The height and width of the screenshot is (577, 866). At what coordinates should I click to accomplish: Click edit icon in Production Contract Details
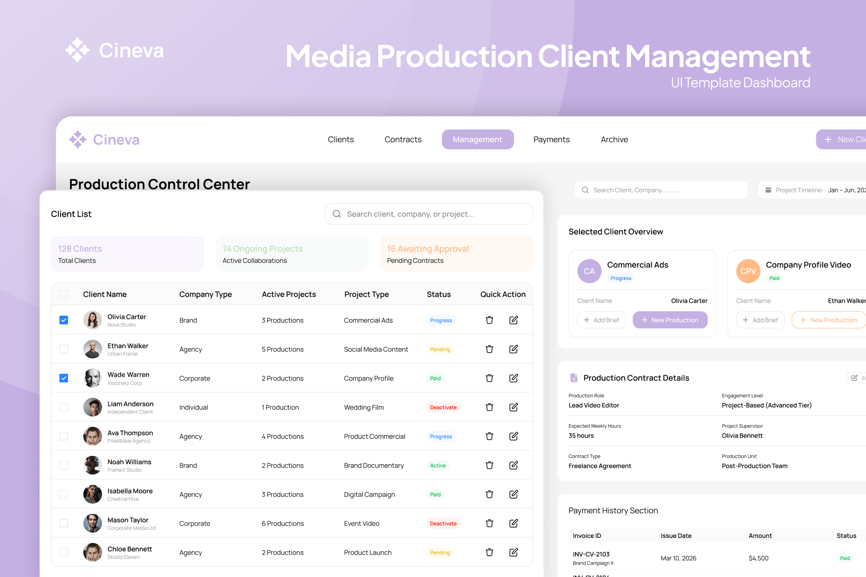[855, 378]
